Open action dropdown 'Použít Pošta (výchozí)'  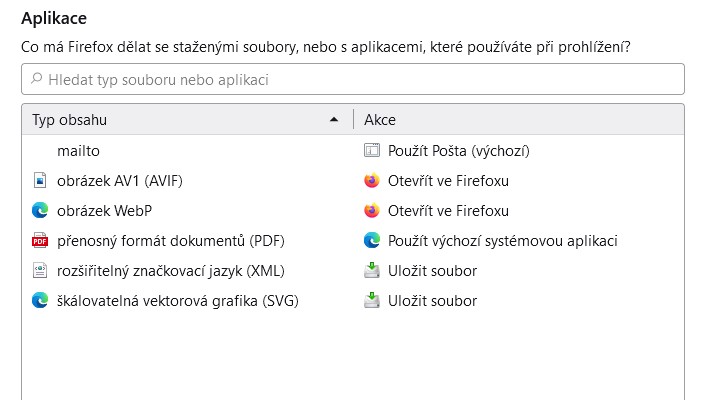click(x=459, y=150)
